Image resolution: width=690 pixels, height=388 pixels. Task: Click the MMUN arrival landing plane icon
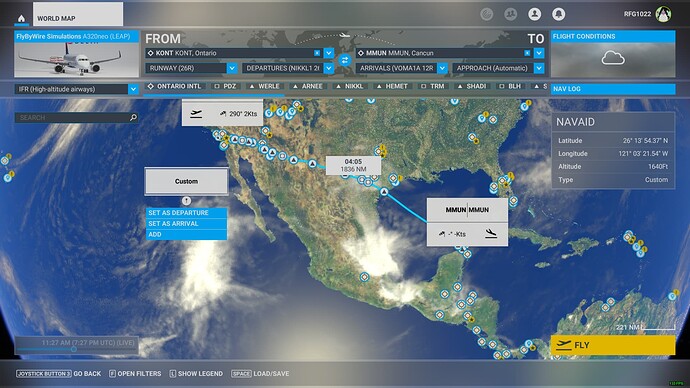click(x=491, y=233)
